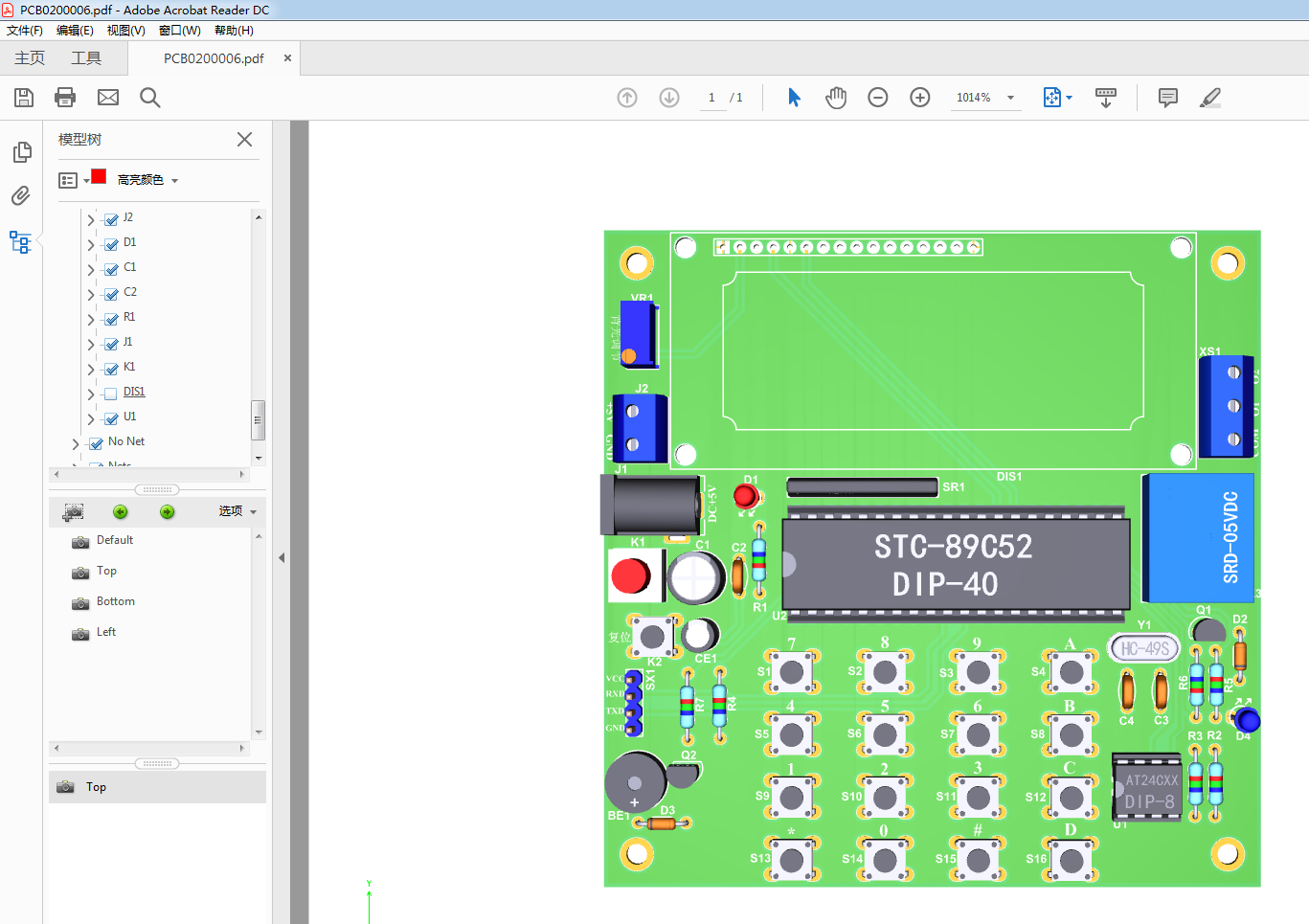Open the 视图(V) menu
The image size is (1309, 924).
[126, 31]
